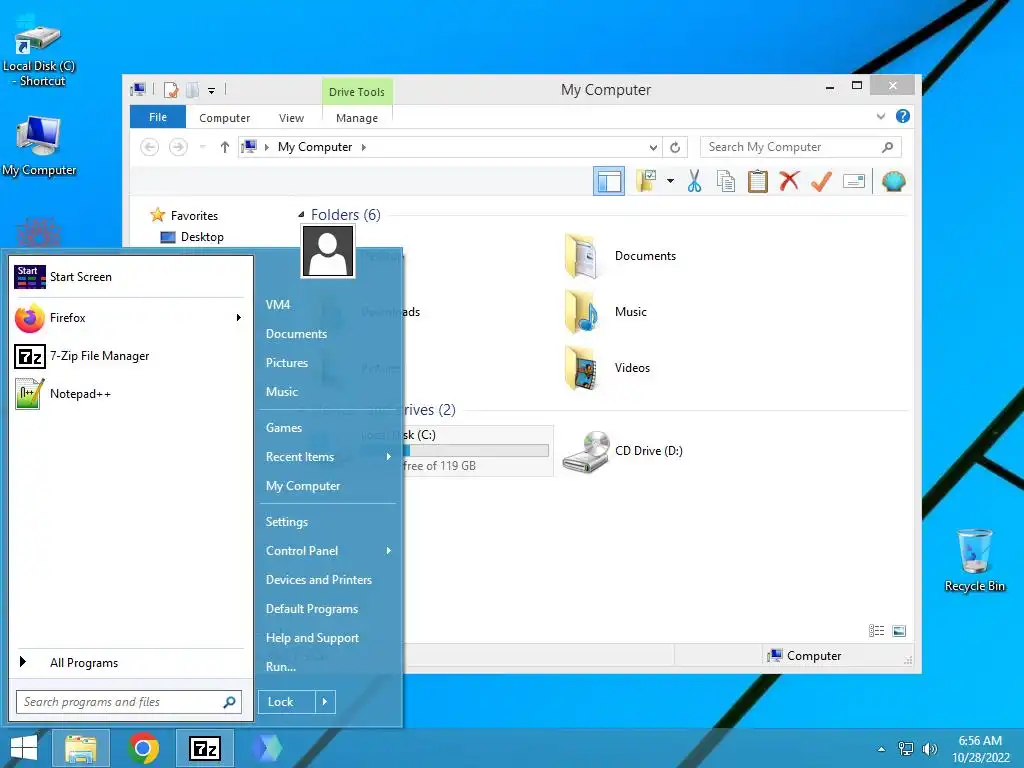This screenshot has height=768, width=1024.
Task: Switch to large icons view in status bar
Action: [899, 631]
